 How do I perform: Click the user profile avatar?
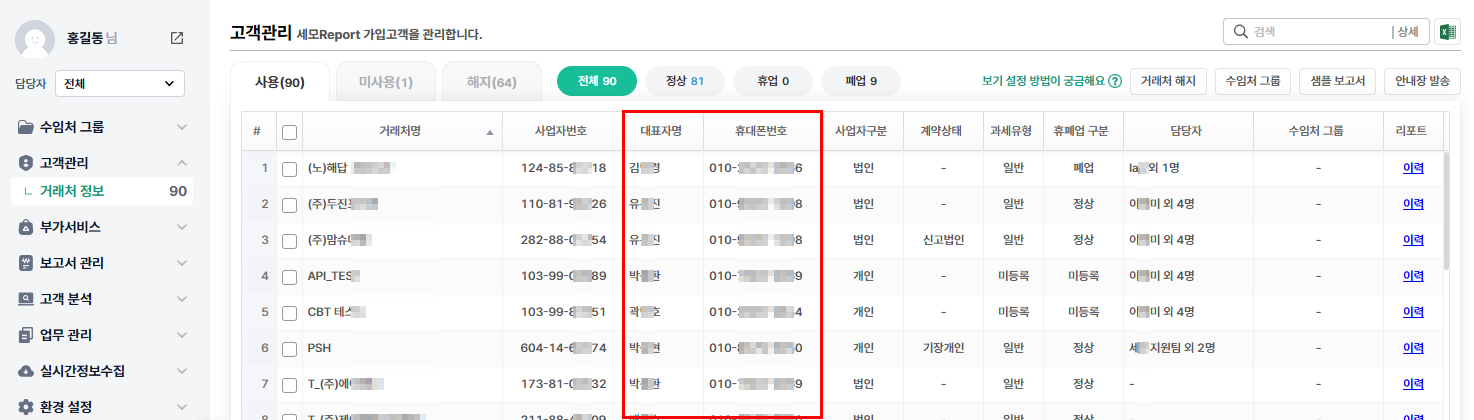coord(34,38)
